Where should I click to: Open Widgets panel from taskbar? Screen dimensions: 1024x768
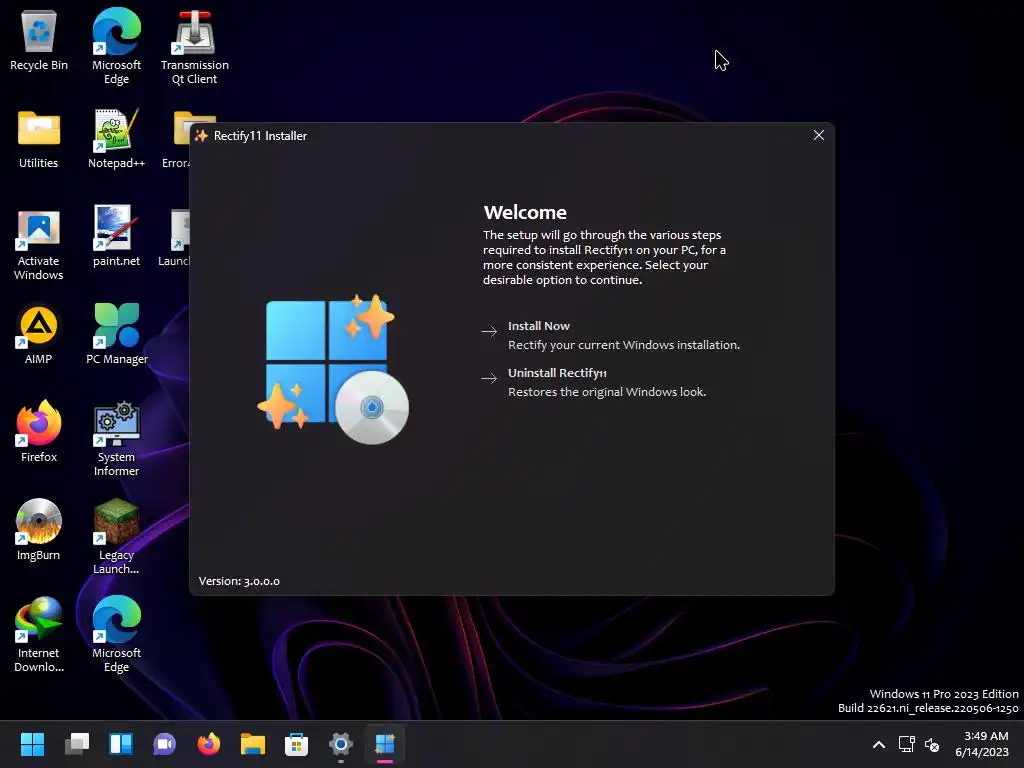tap(121, 744)
